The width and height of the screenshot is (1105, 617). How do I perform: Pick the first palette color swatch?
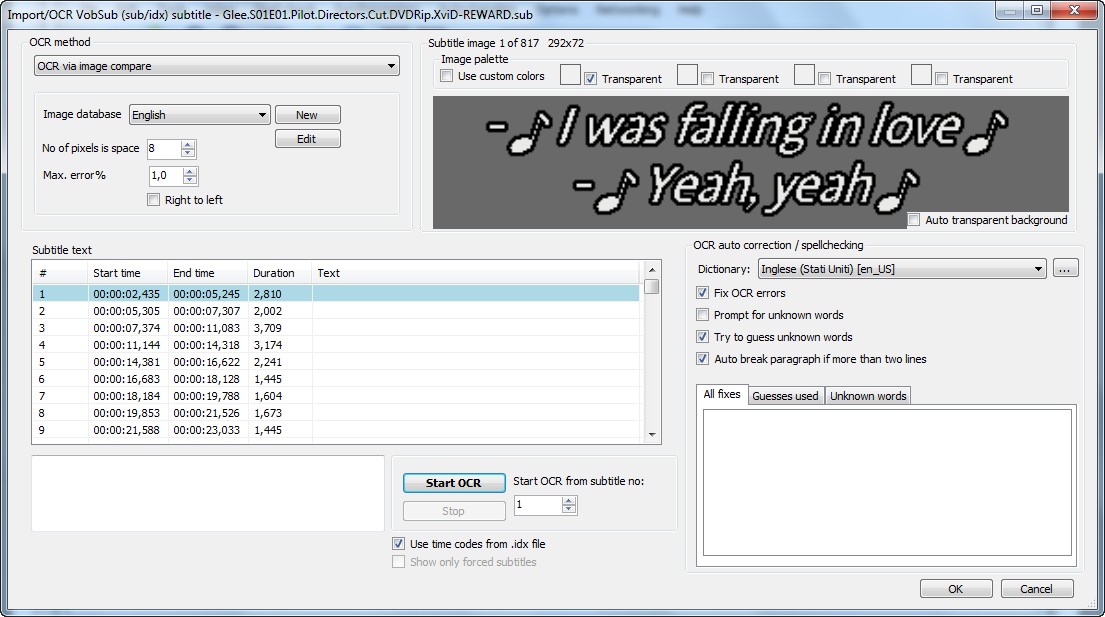570,75
